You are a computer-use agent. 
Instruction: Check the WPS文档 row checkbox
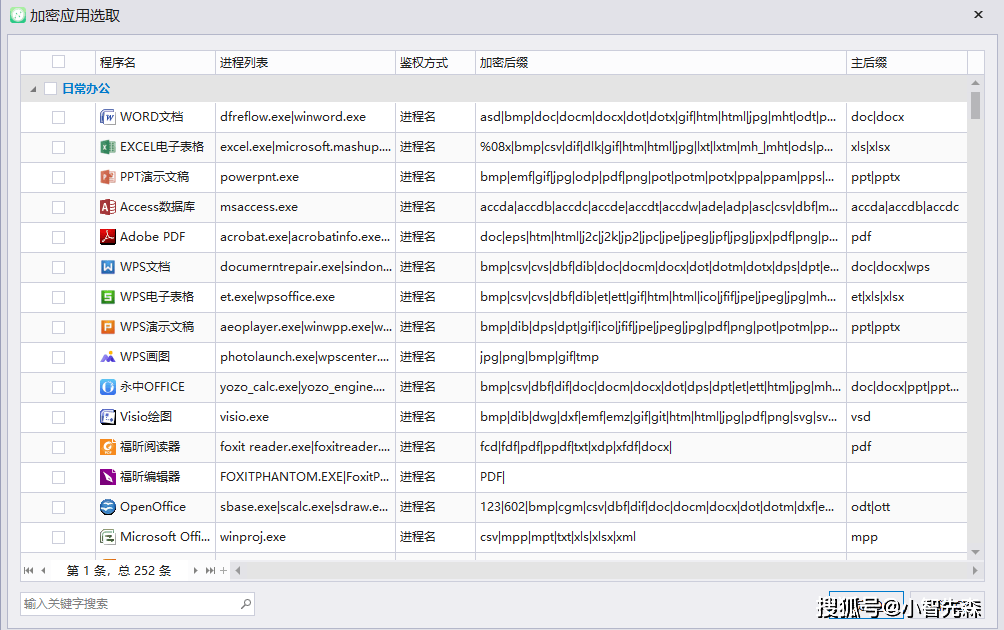pyautogui.click(x=58, y=267)
